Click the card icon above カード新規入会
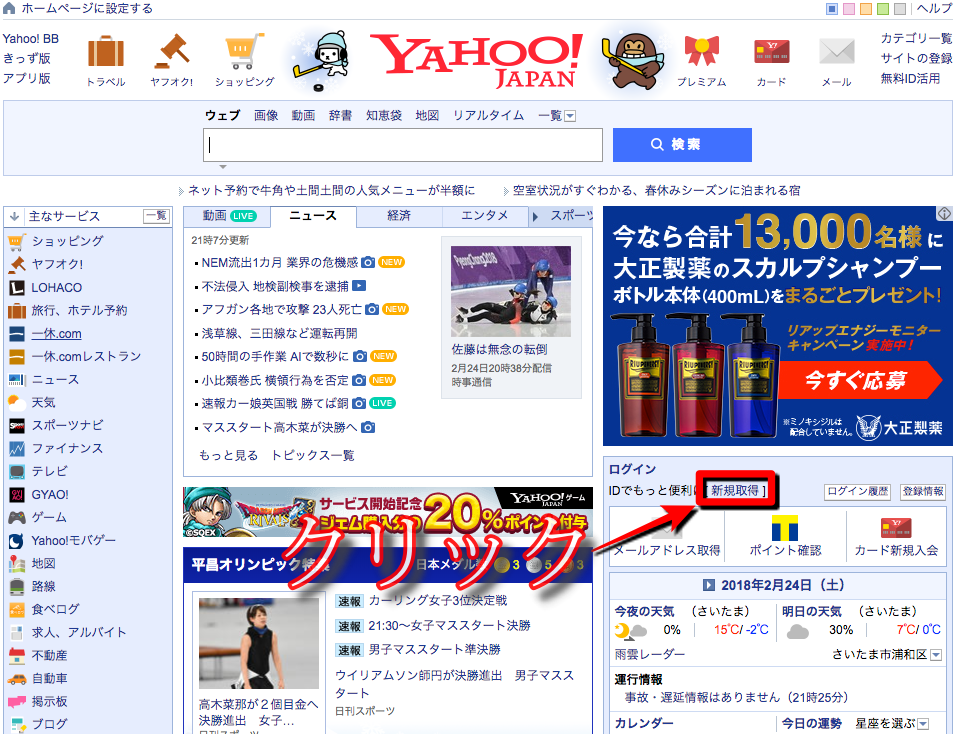 click(x=896, y=527)
